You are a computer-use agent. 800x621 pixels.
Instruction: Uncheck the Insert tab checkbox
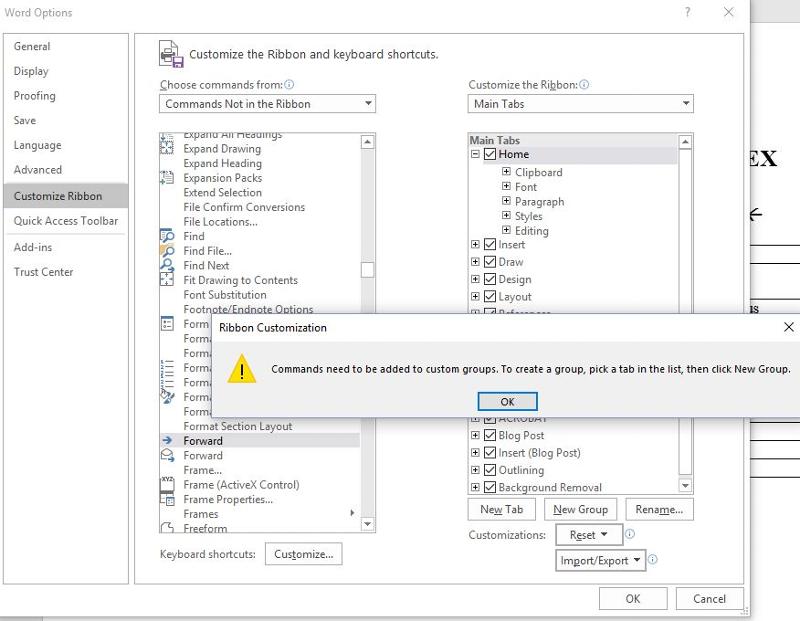pyautogui.click(x=490, y=245)
